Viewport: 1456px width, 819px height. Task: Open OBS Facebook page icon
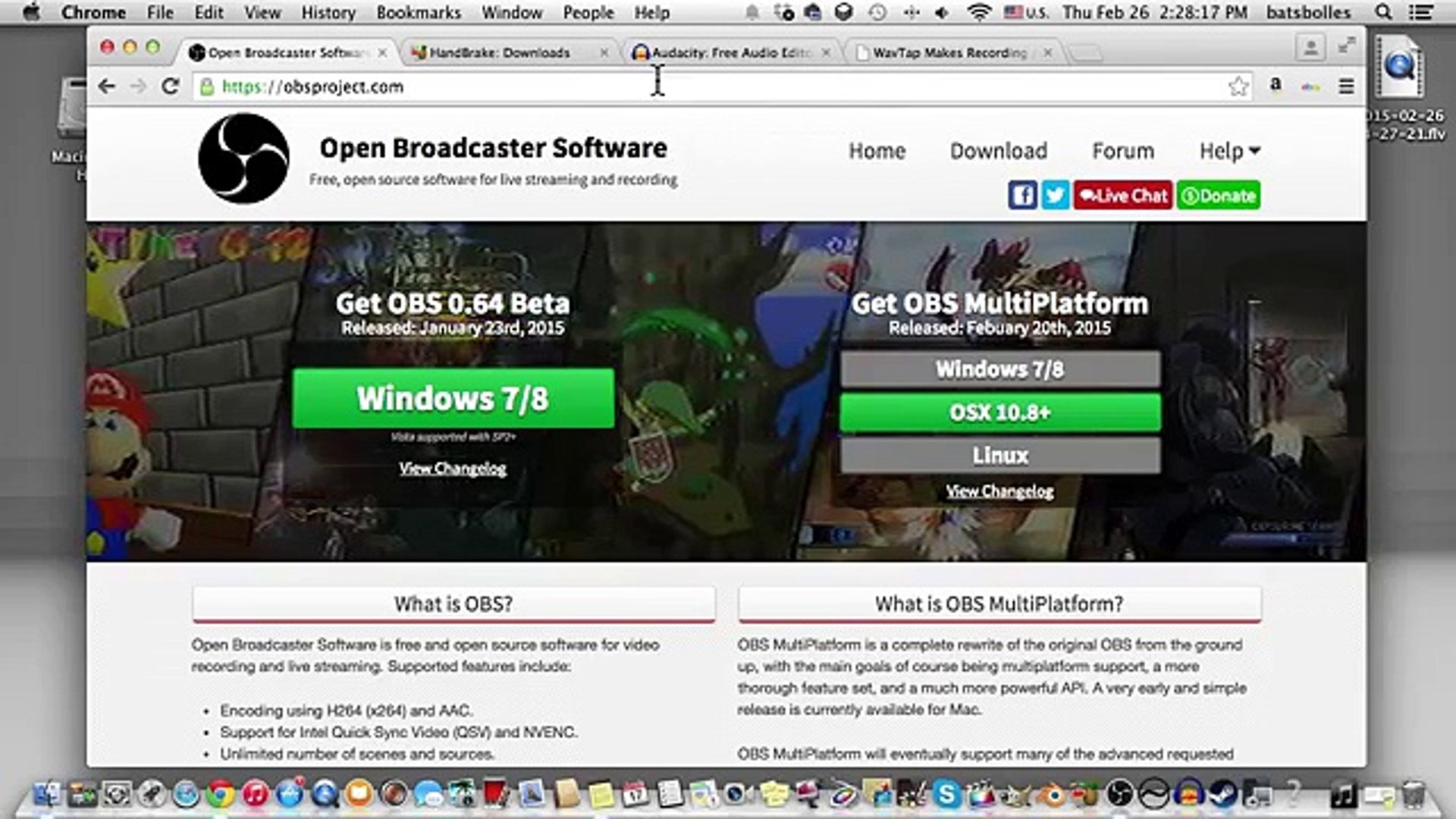[x=1022, y=196]
